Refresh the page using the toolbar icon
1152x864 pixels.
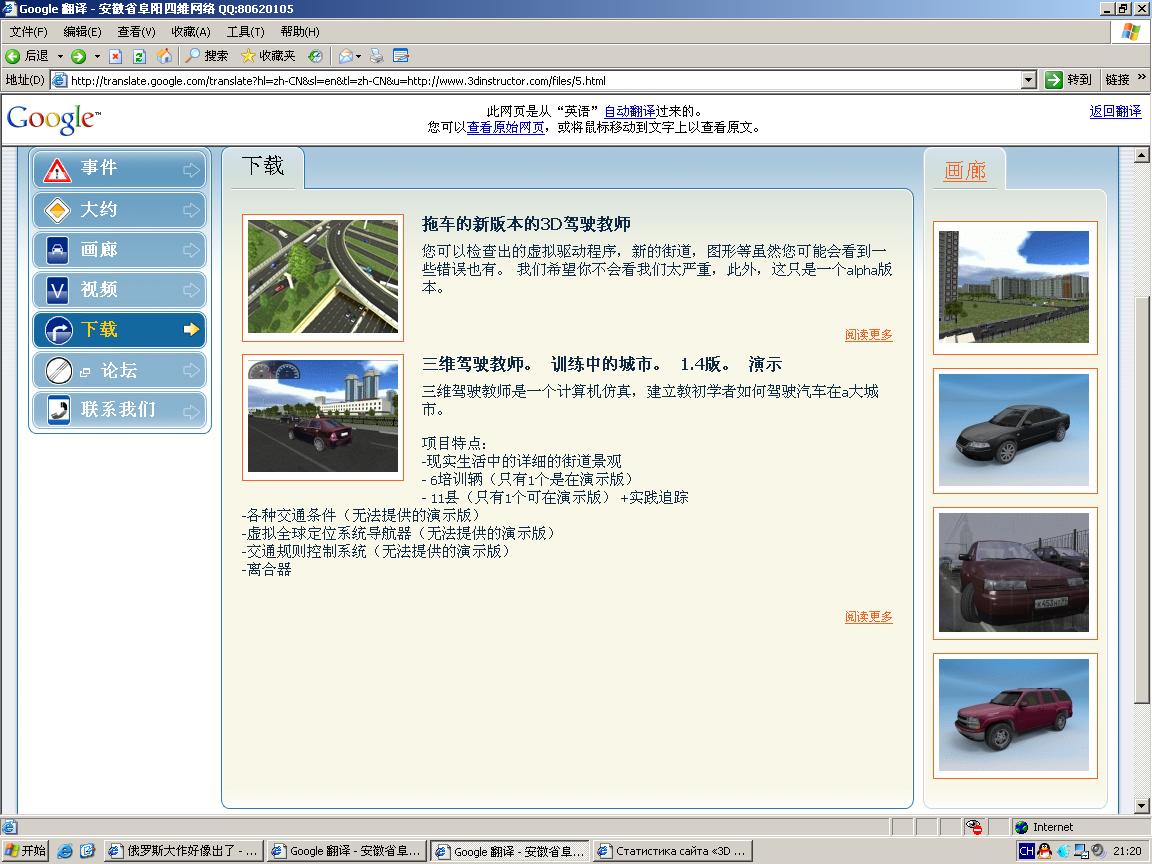(140, 56)
